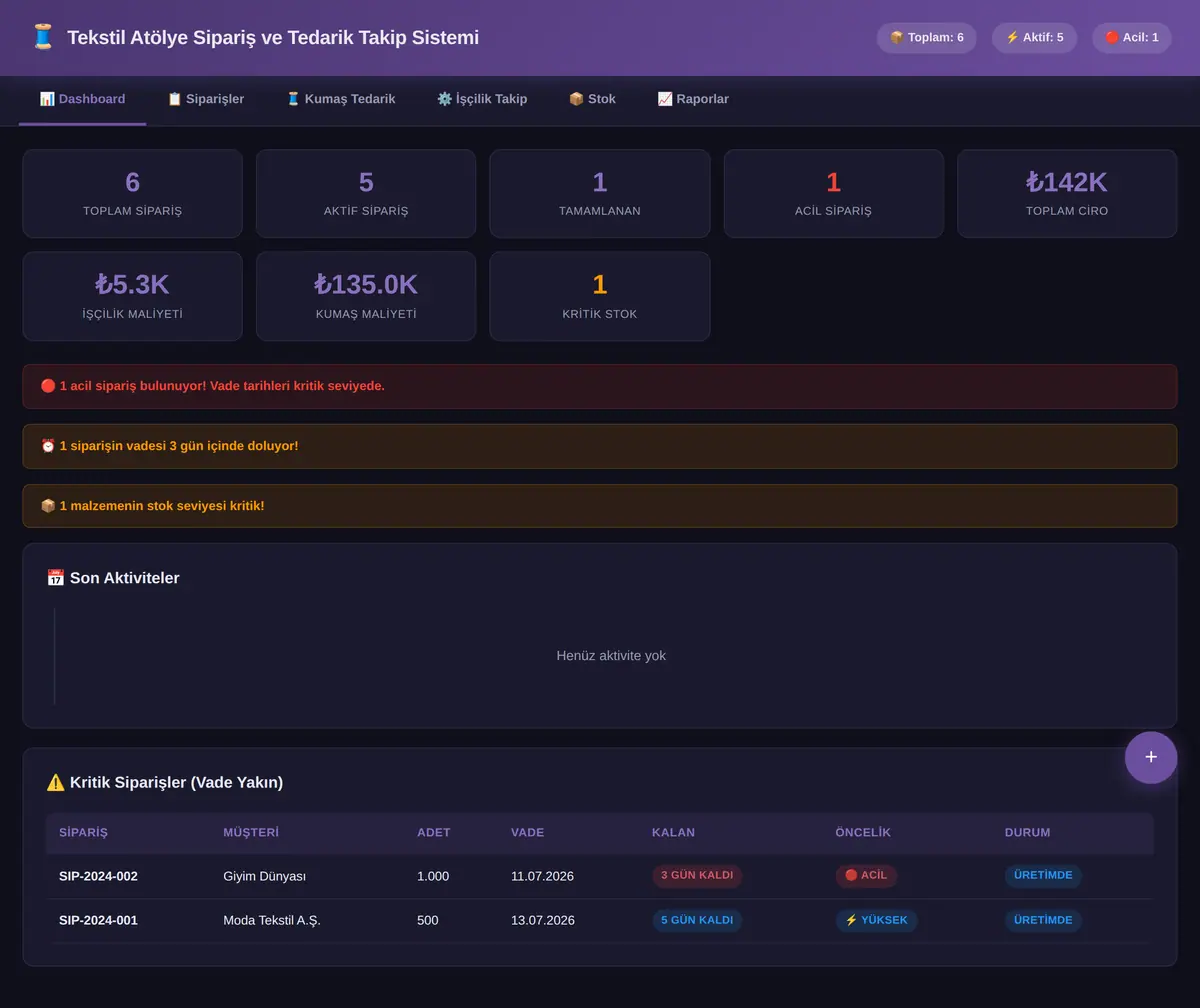1200x1008 pixels.
Task: Click the Aktif: 5 header badge
Action: tap(1034, 38)
